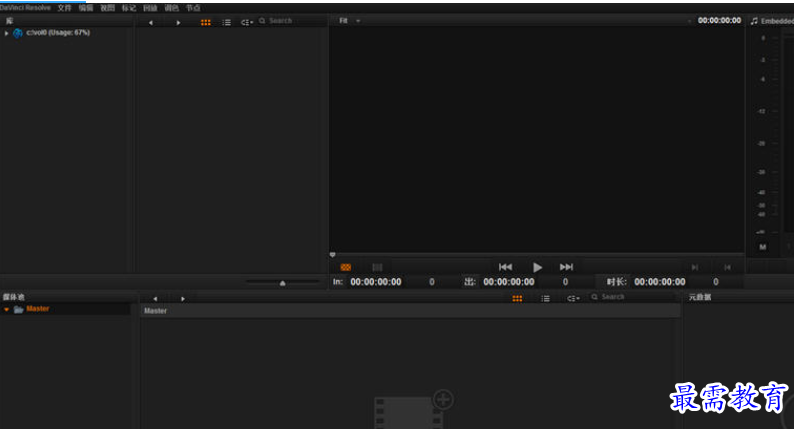This screenshot has width=794, height=429.
Task: Expand the c:\vol0 drive in library
Action: 7,33
